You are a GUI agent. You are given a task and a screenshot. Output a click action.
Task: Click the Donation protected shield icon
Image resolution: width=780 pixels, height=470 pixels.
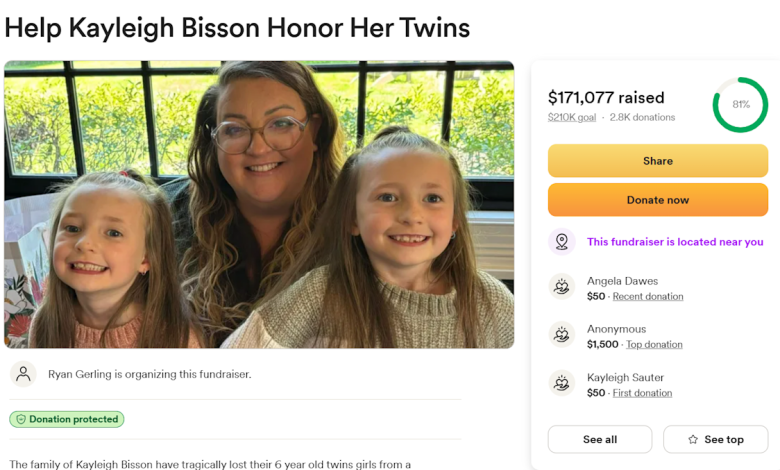(x=19, y=420)
